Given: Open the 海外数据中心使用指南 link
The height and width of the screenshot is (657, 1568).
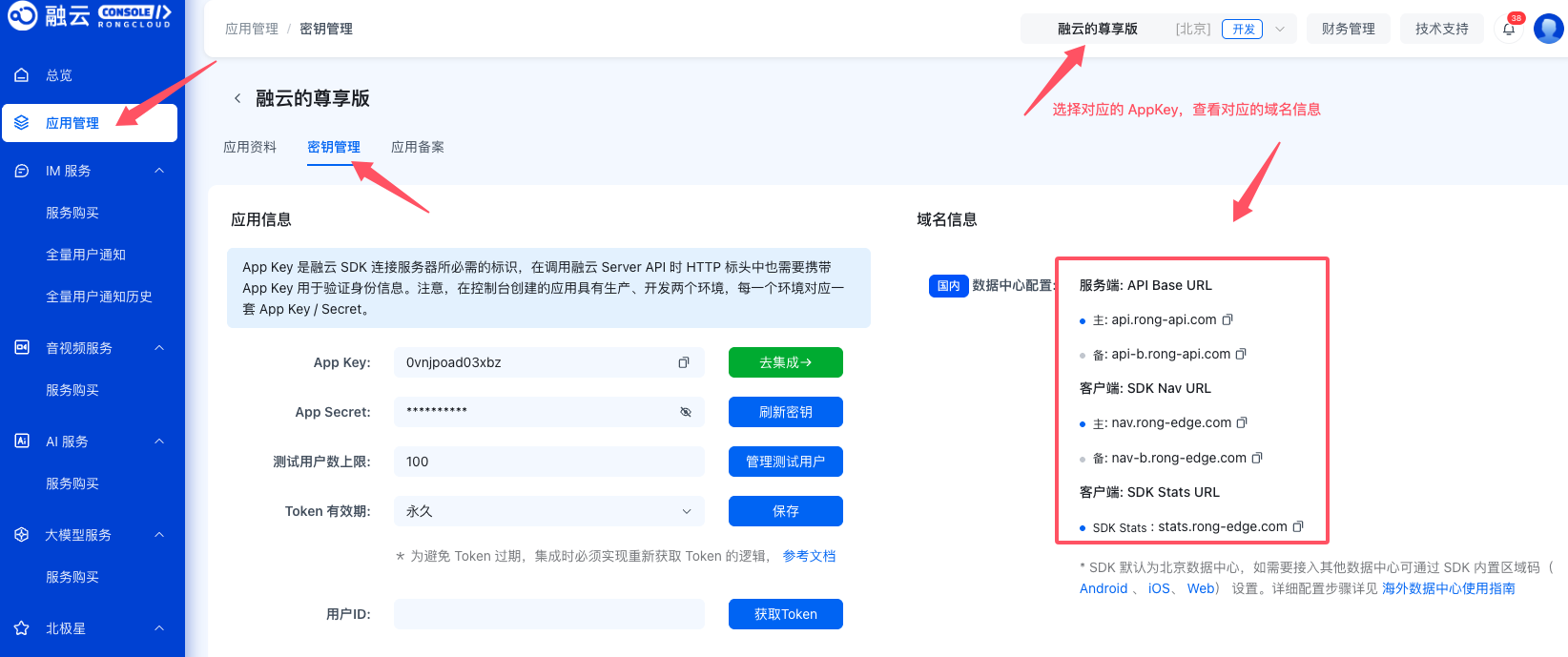Looking at the screenshot, I should (x=1449, y=588).
